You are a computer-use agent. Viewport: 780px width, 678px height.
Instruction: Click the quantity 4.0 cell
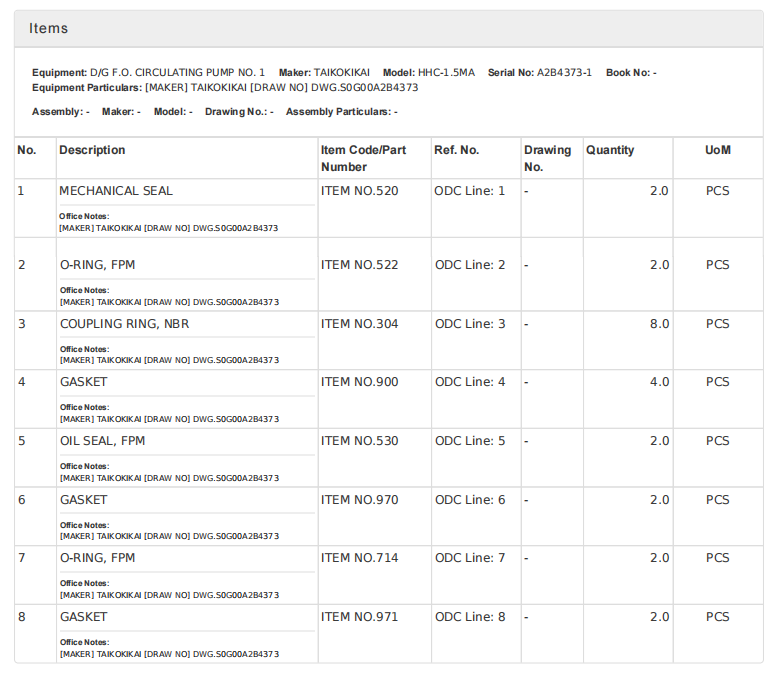tap(659, 382)
